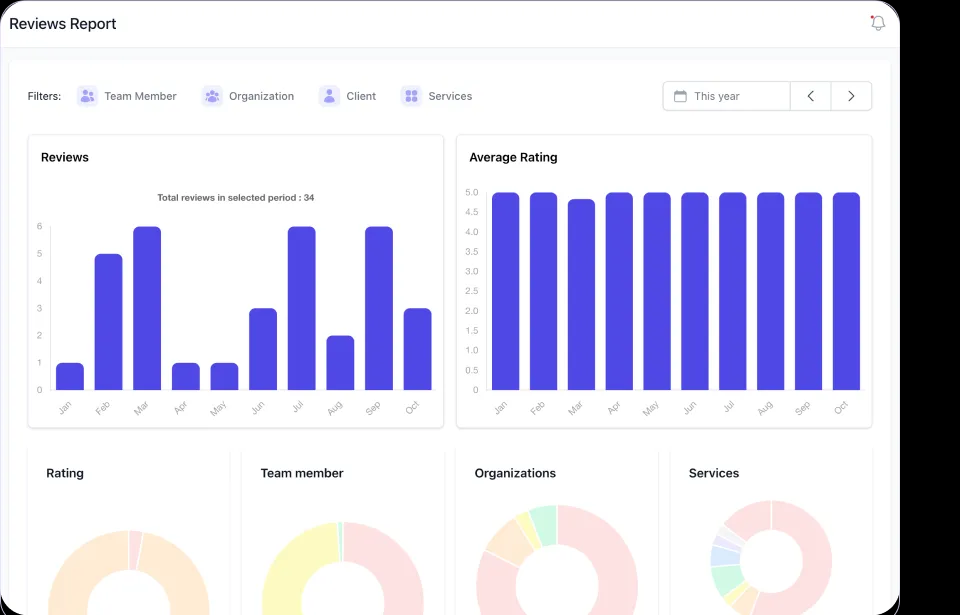Click the green segment of Organizations donut

[x=544, y=524]
